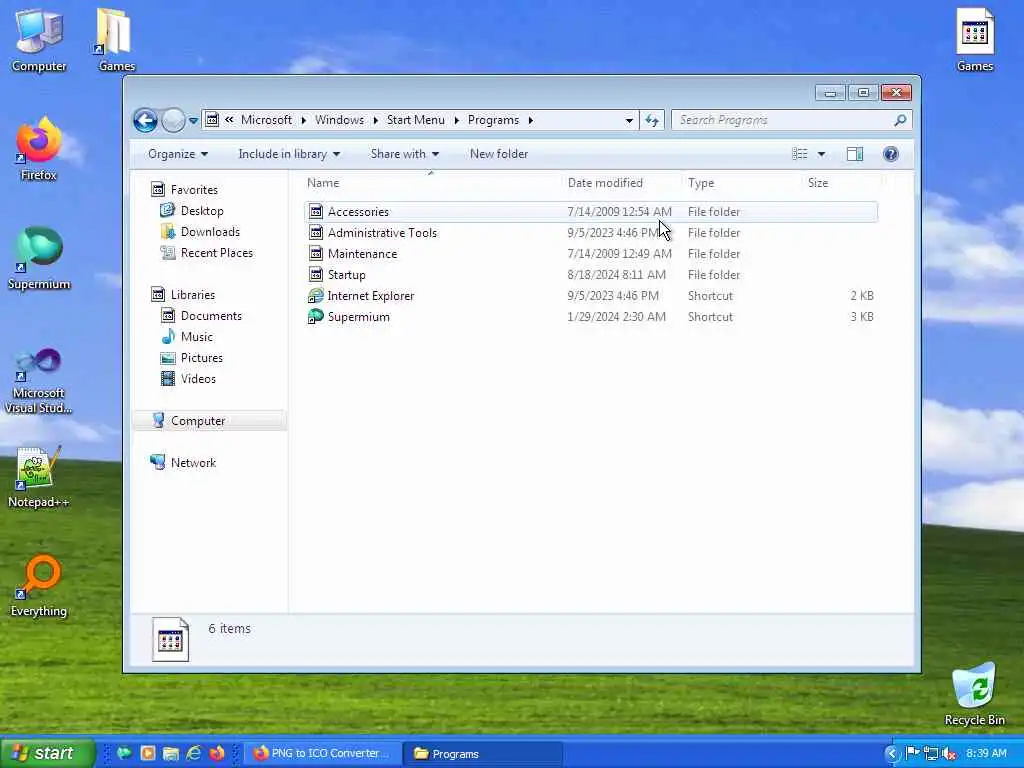Click the Forward navigation arrow button
Screen dimensions: 1024x768
[173, 120]
